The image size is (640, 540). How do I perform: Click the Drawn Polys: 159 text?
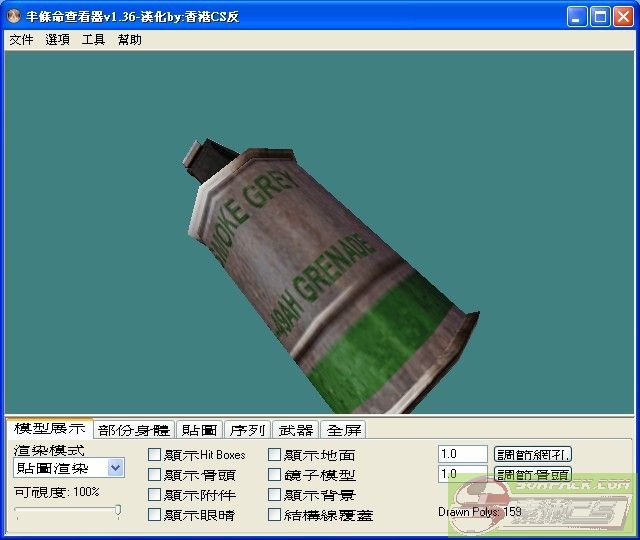tap(480, 512)
